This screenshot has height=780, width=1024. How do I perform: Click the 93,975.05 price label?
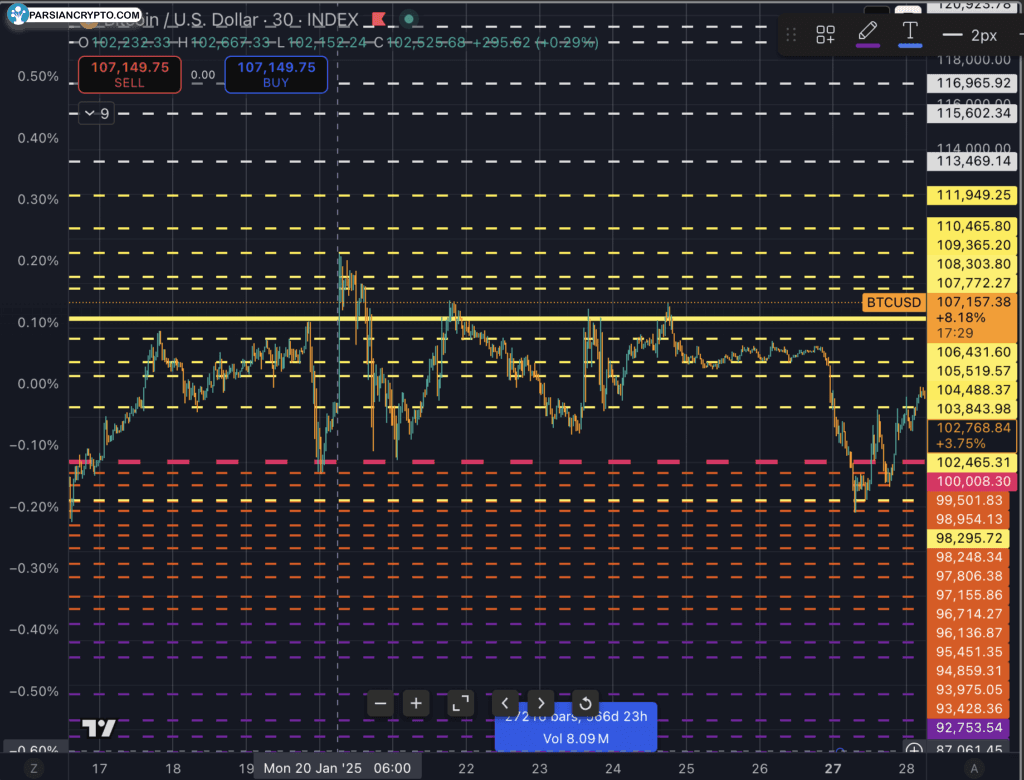point(968,690)
